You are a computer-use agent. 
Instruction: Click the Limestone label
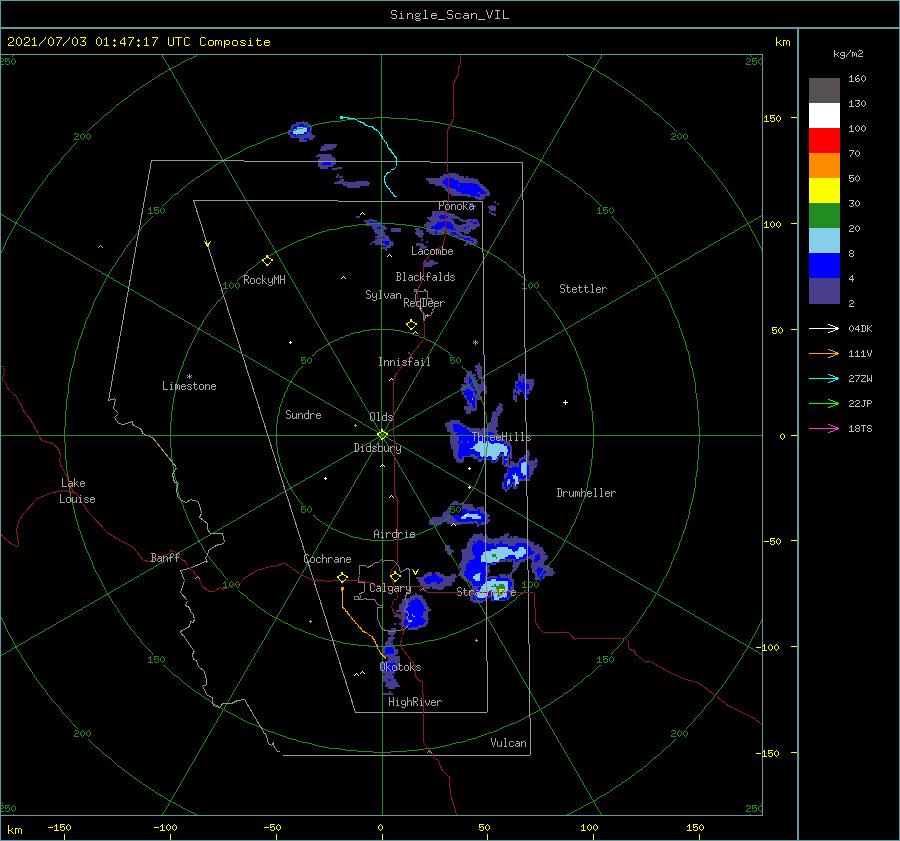(x=189, y=386)
